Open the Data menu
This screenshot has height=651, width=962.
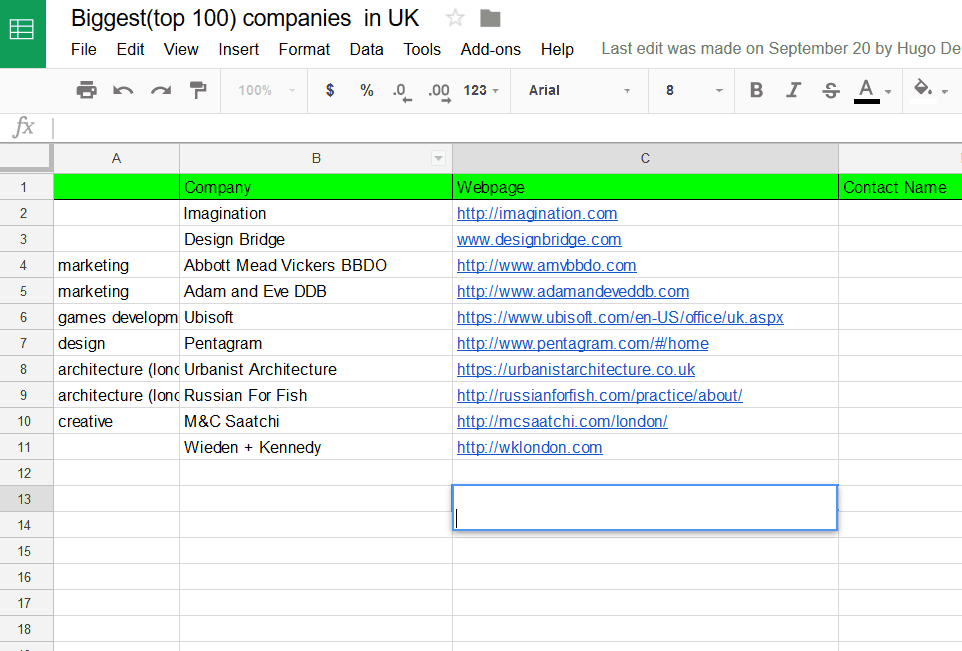coord(366,49)
